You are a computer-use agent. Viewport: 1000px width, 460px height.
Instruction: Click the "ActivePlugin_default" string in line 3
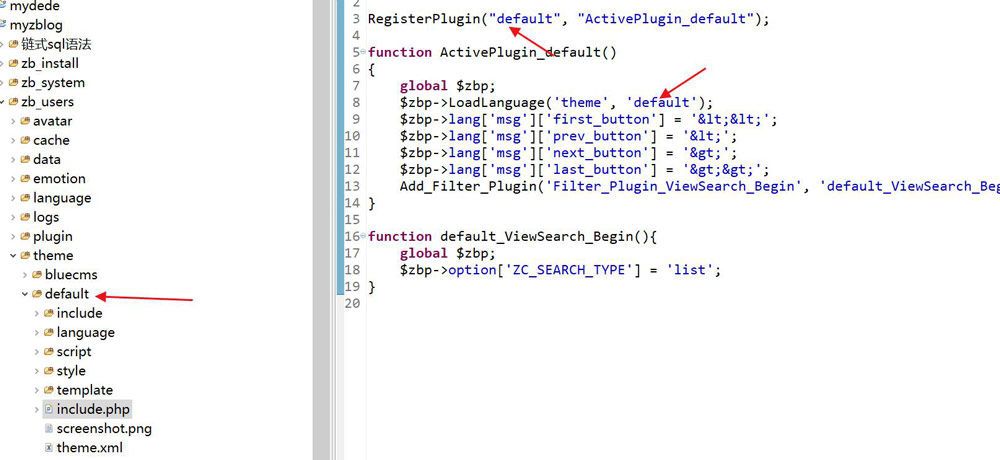666,19
